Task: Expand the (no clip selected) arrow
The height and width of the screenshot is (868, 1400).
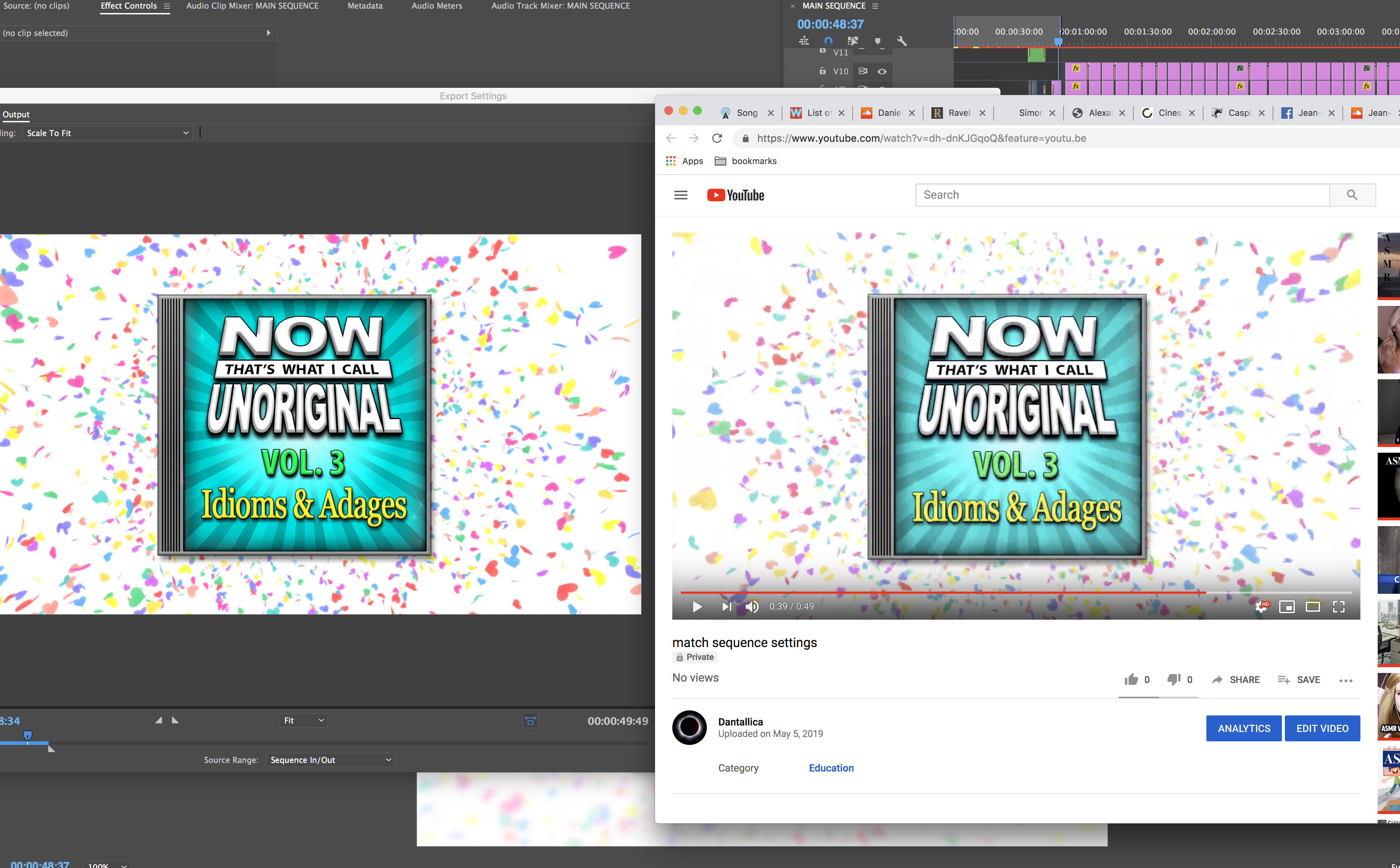Action: point(268,33)
